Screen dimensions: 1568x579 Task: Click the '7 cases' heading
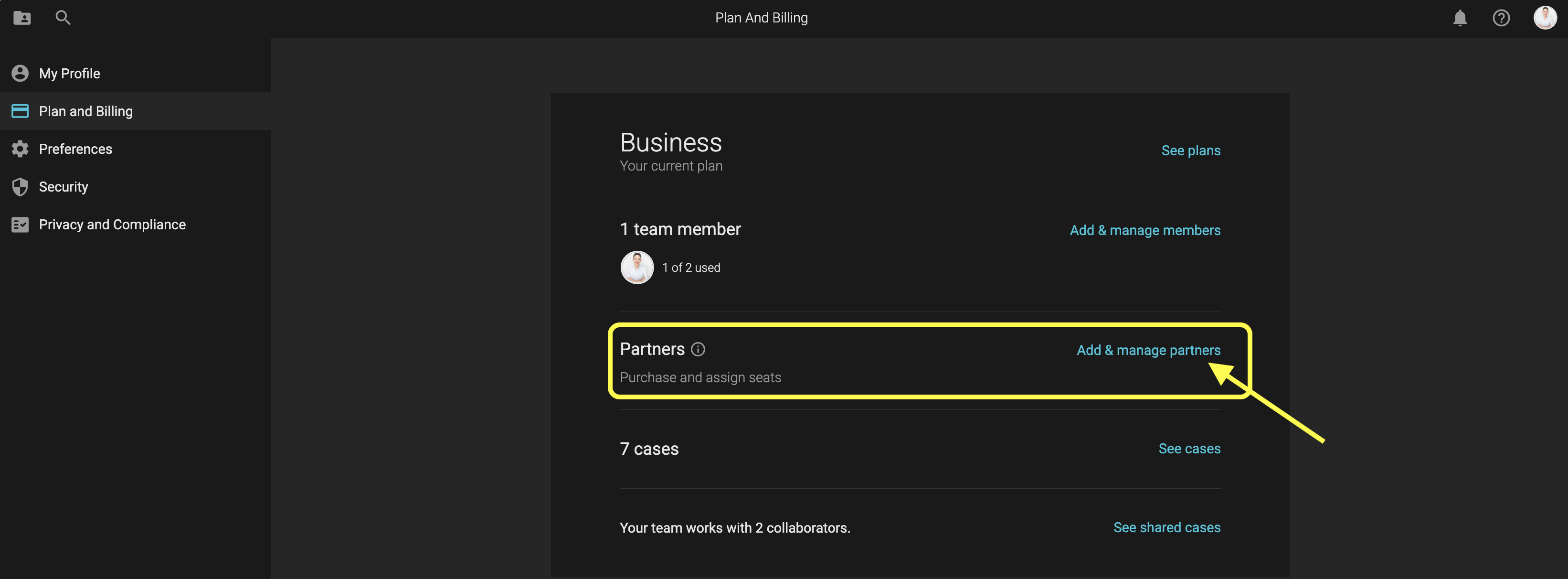(x=649, y=449)
